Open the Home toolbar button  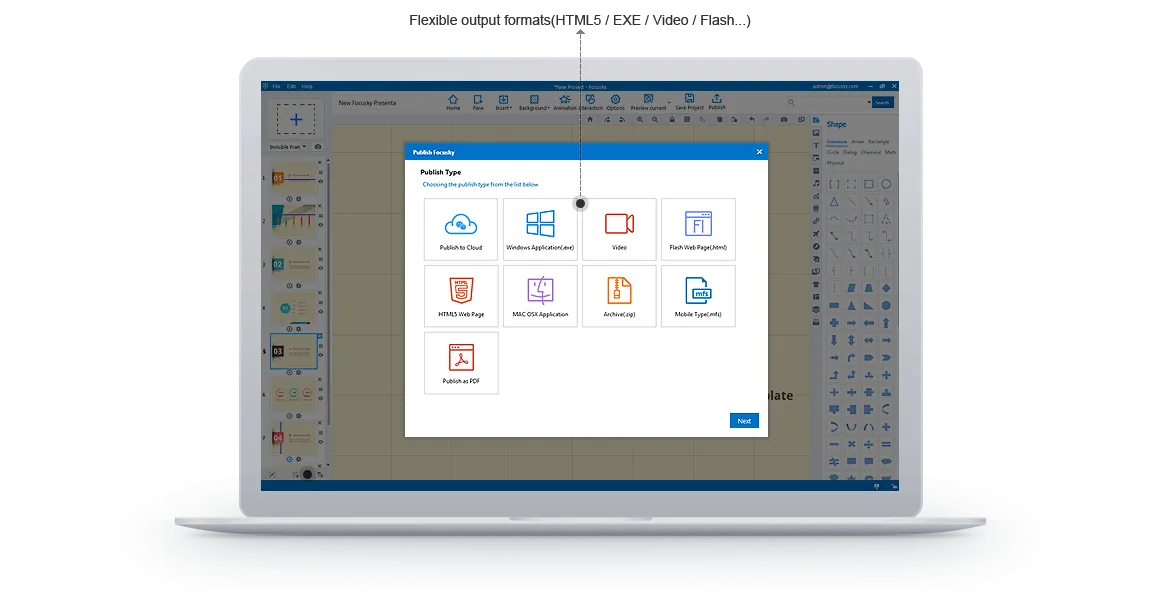click(453, 102)
